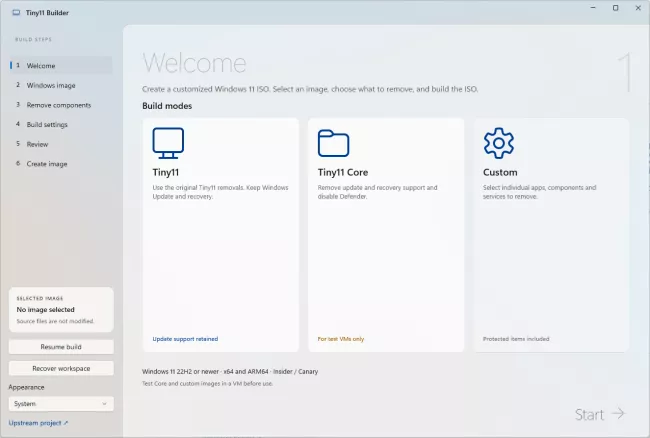The height and width of the screenshot is (438, 650).
Task: Expand the Appearance combo box chevron
Action: [104, 404]
